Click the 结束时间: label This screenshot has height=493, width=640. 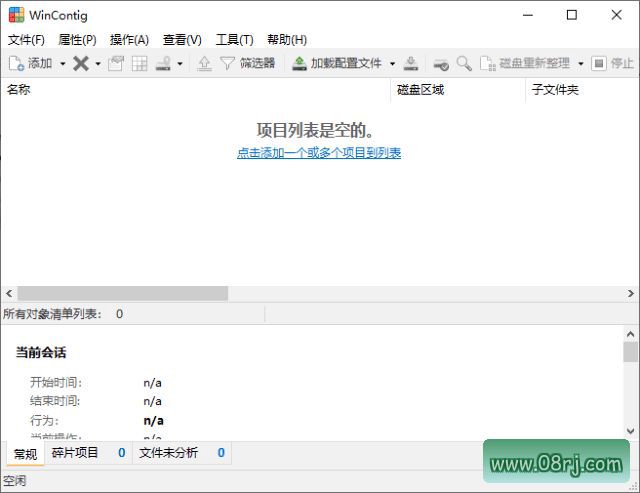[x=55, y=401]
